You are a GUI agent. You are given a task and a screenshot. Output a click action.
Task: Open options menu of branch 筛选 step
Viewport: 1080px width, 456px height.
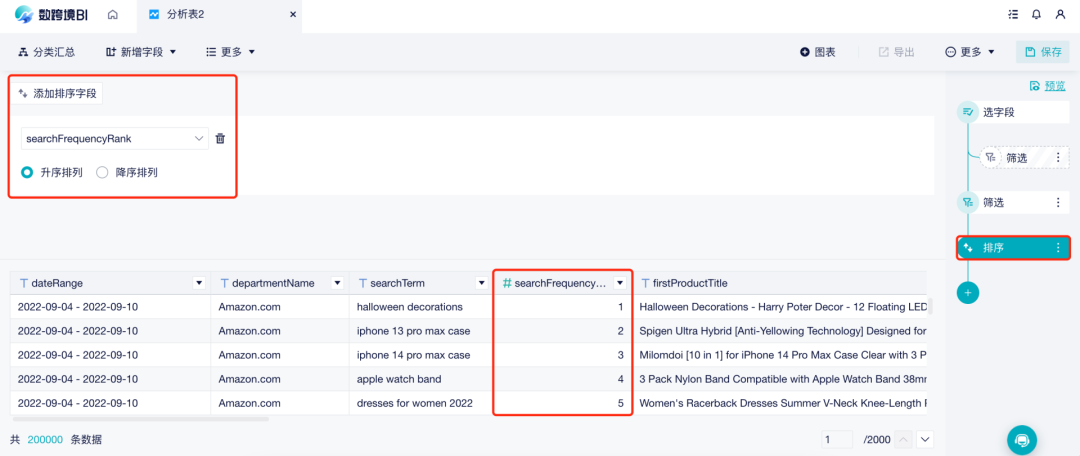tap(1059, 158)
